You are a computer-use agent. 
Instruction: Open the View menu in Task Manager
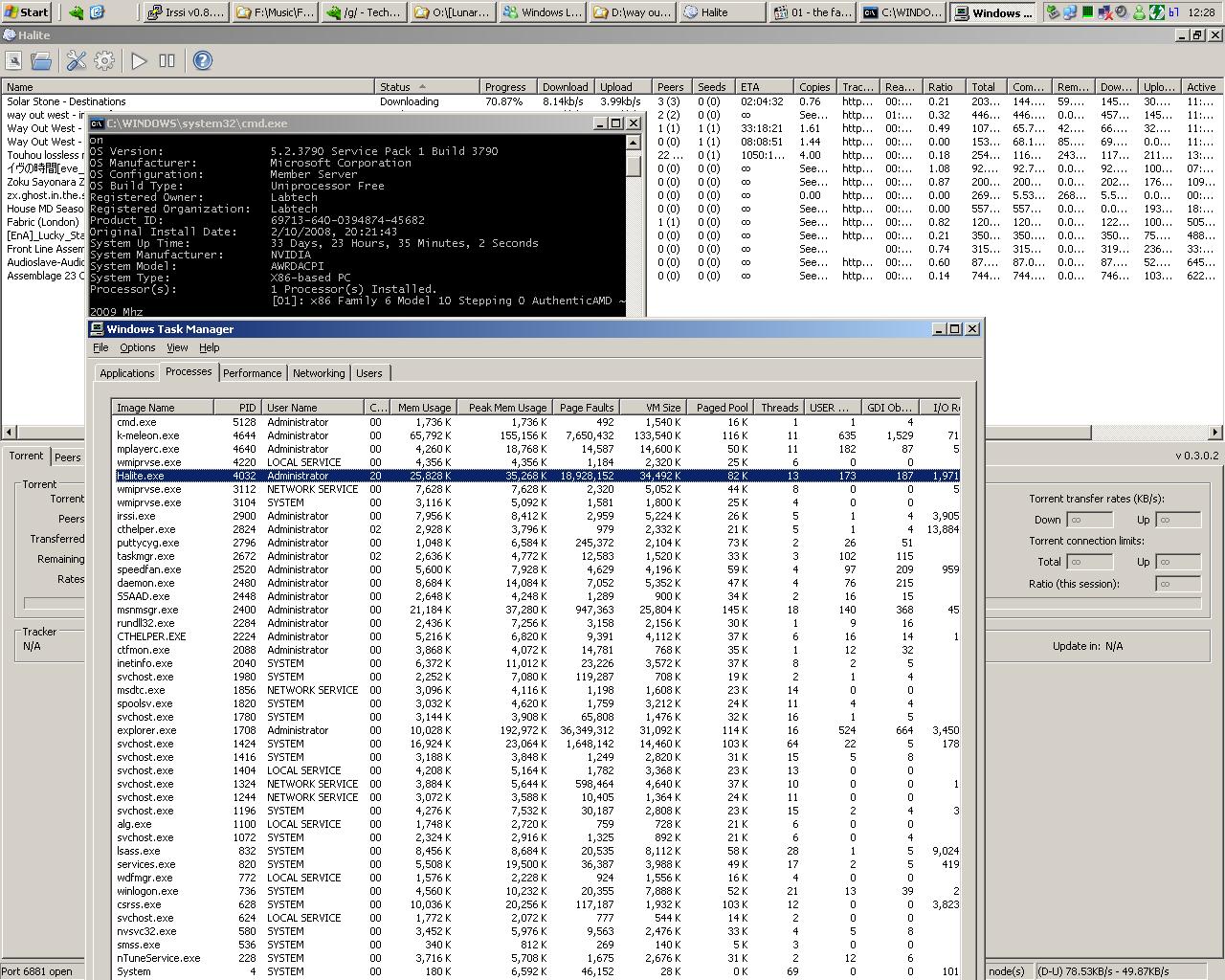point(177,347)
